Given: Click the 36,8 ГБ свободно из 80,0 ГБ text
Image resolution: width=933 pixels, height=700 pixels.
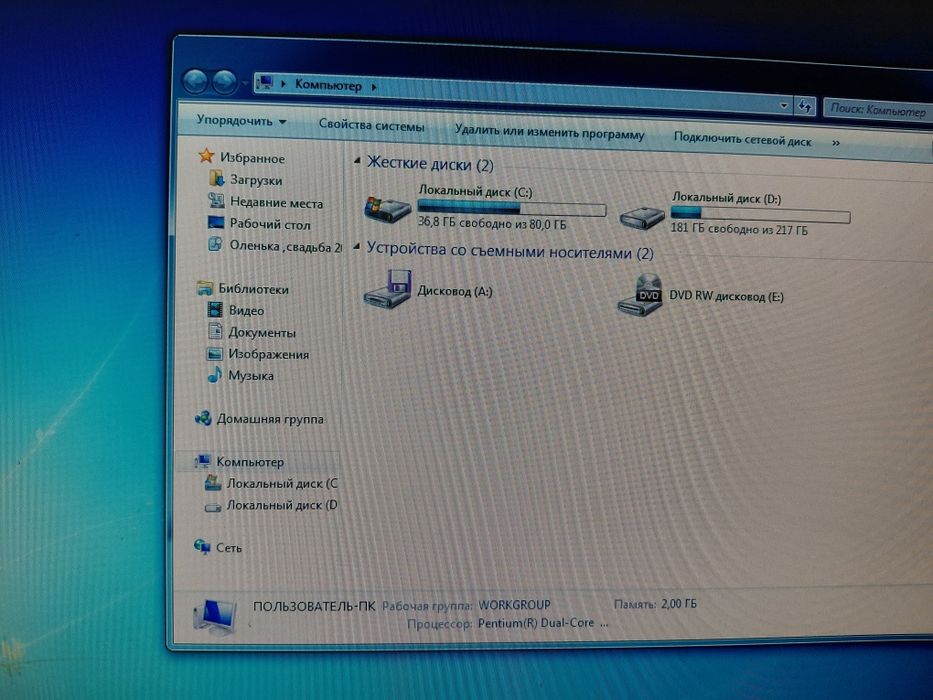Looking at the screenshot, I should tap(492, 223).
